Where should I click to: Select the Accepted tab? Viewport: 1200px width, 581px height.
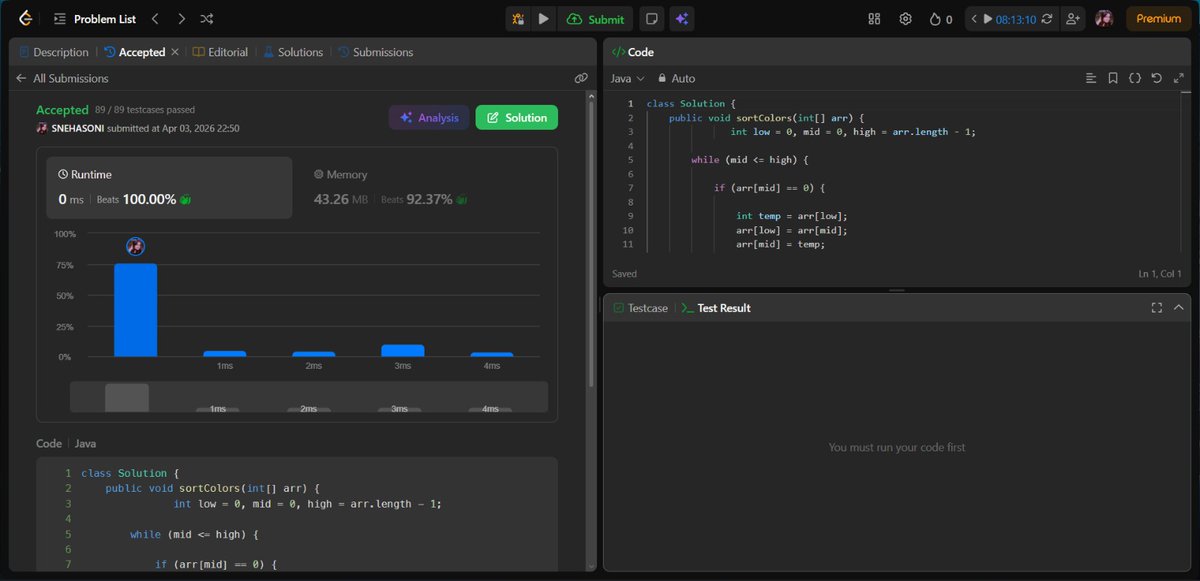[x=134, y=52]
